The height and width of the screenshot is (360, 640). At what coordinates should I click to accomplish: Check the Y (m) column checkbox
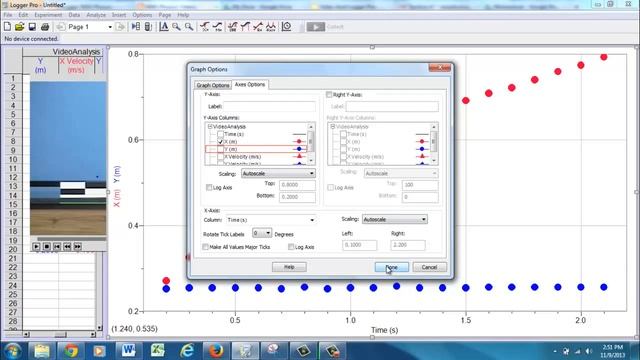click(221, 149)
